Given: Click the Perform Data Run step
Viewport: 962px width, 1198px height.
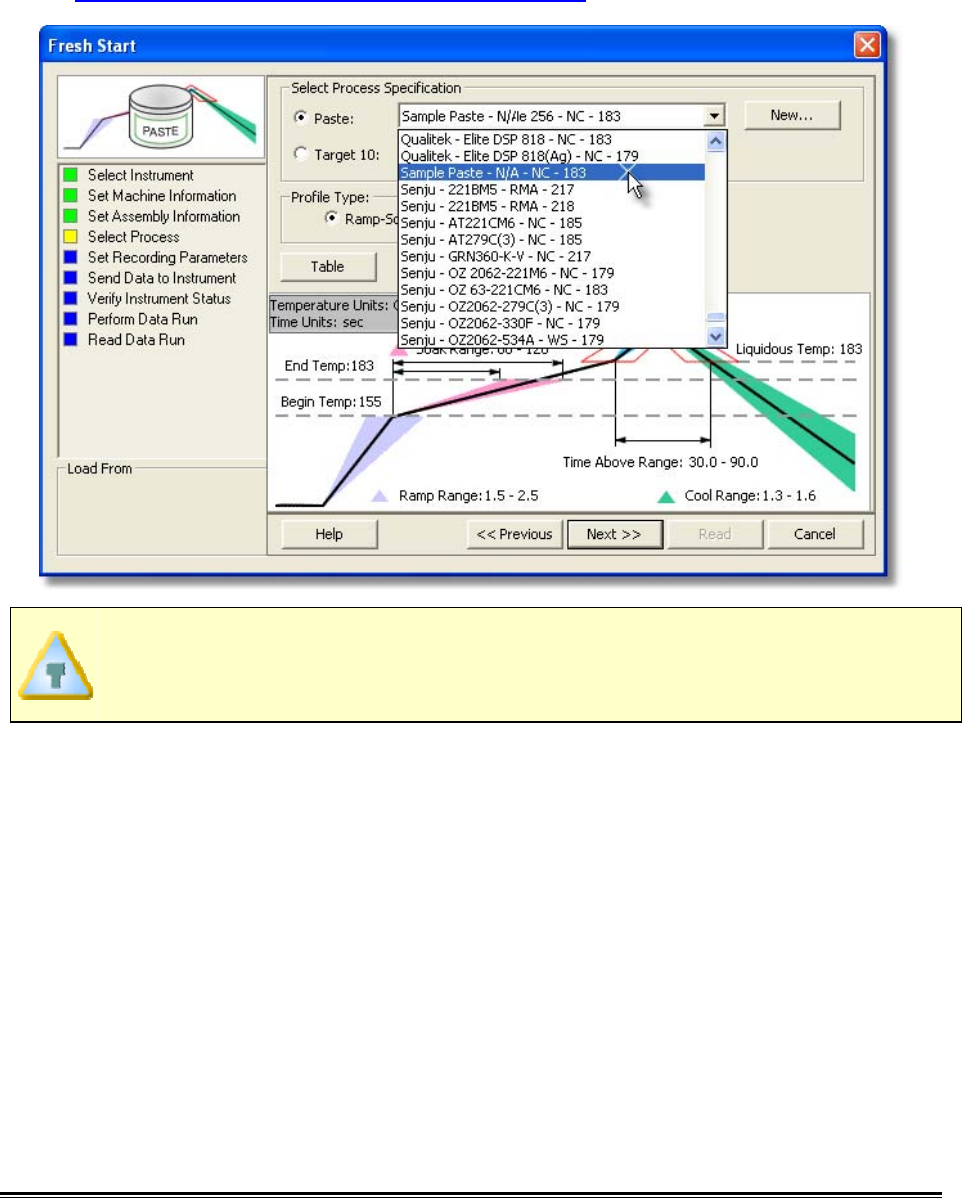Looking at the screenshot, I should pyautogui.click(x=143, y=319).
